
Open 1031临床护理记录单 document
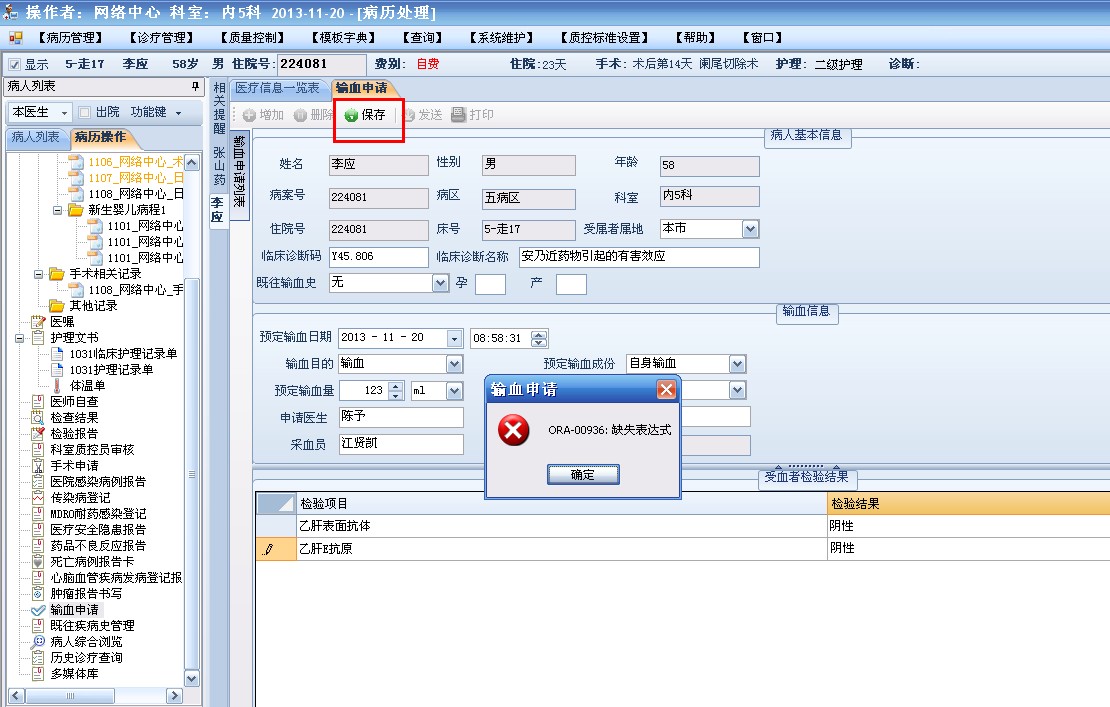[122, 353]
